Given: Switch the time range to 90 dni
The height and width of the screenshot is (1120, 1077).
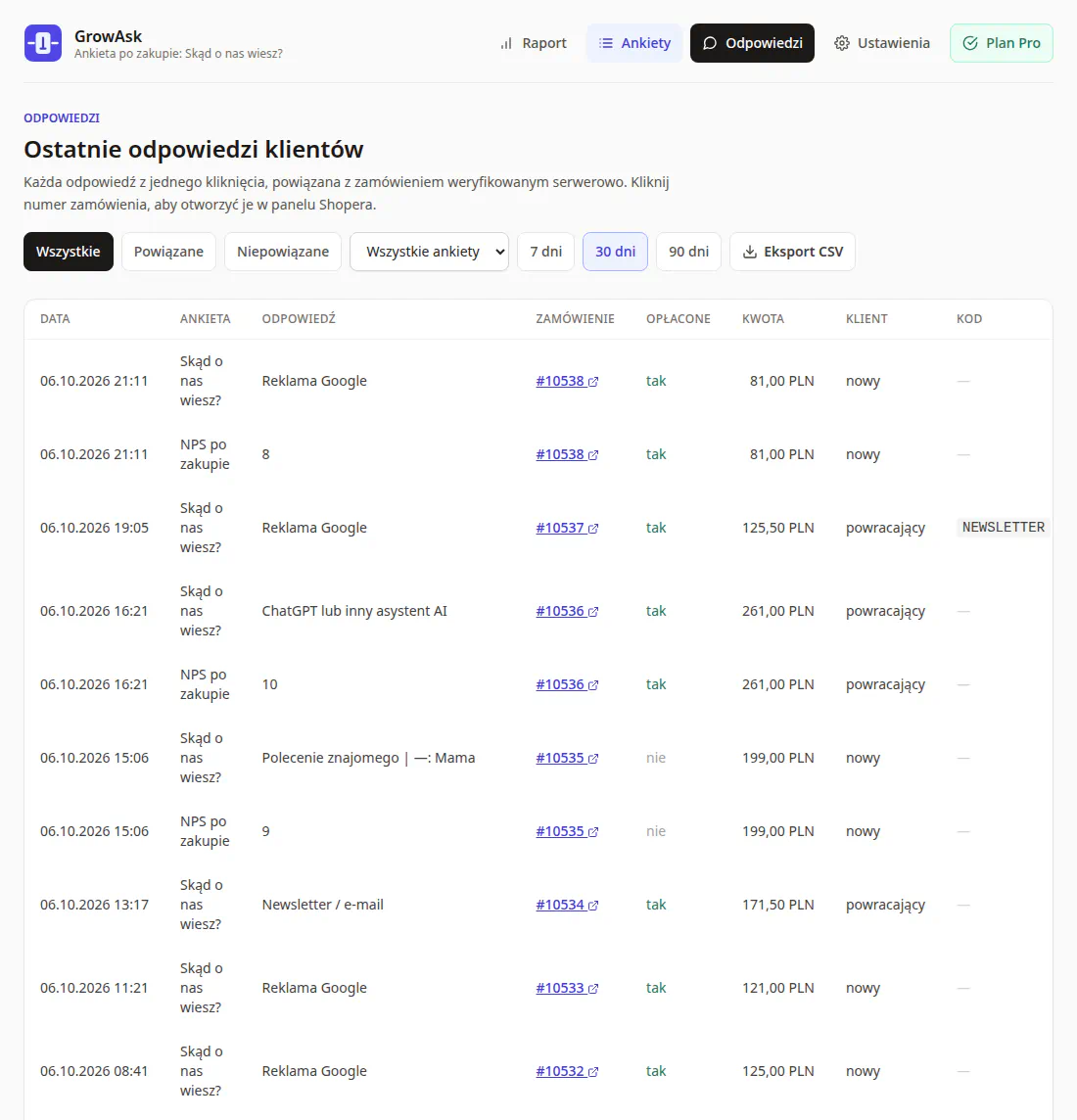Looking at the screenshot, I should point(688,252).
